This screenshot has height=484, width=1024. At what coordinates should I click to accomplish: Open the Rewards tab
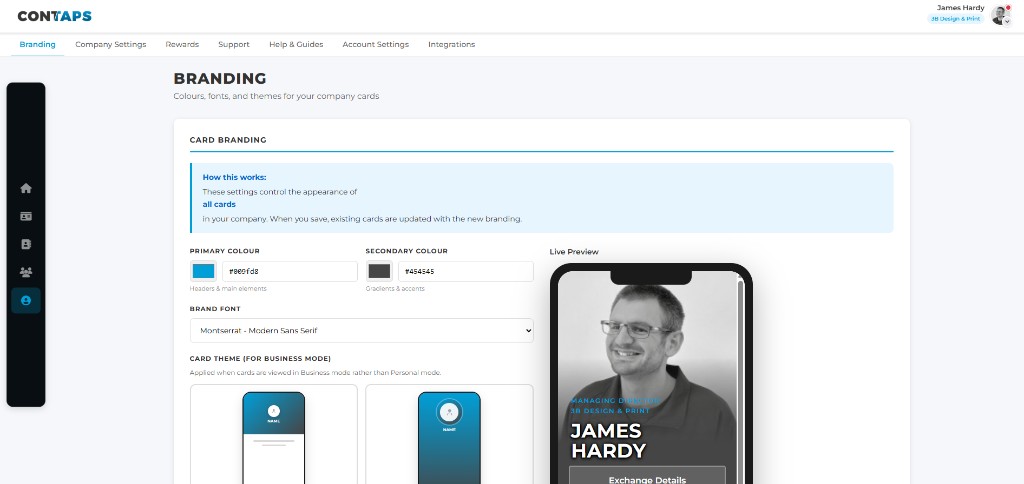click(182, 44)
